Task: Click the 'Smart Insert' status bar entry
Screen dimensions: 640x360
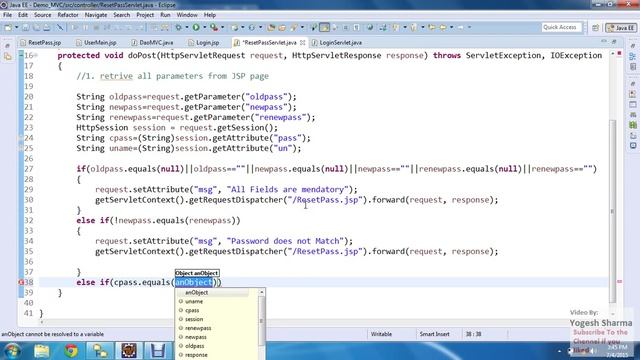Action: pyautogui.click(x=434, y=334)
